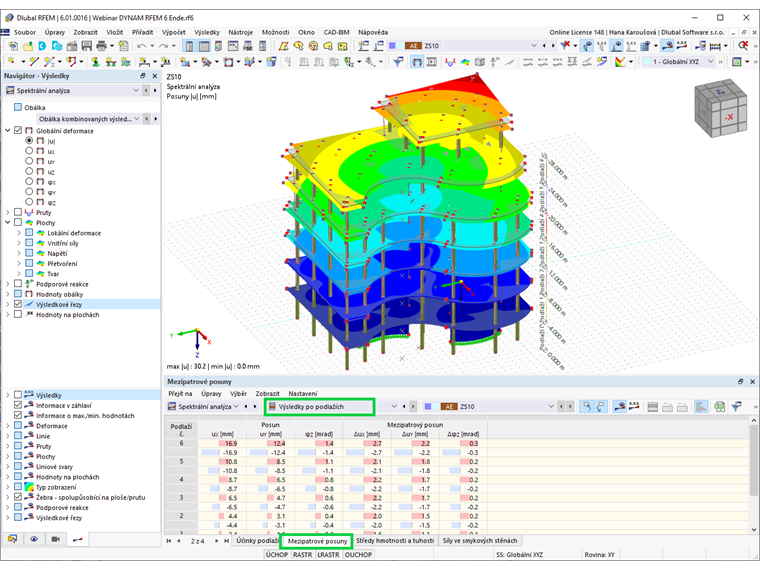760x570 pixels.
Task: Switch to the Účinky podlaží tab
Action: (257, 540)
